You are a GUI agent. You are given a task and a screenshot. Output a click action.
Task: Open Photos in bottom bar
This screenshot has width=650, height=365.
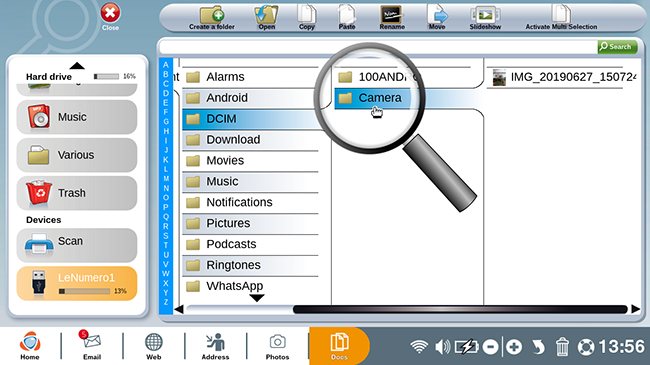tap(277, 346)
